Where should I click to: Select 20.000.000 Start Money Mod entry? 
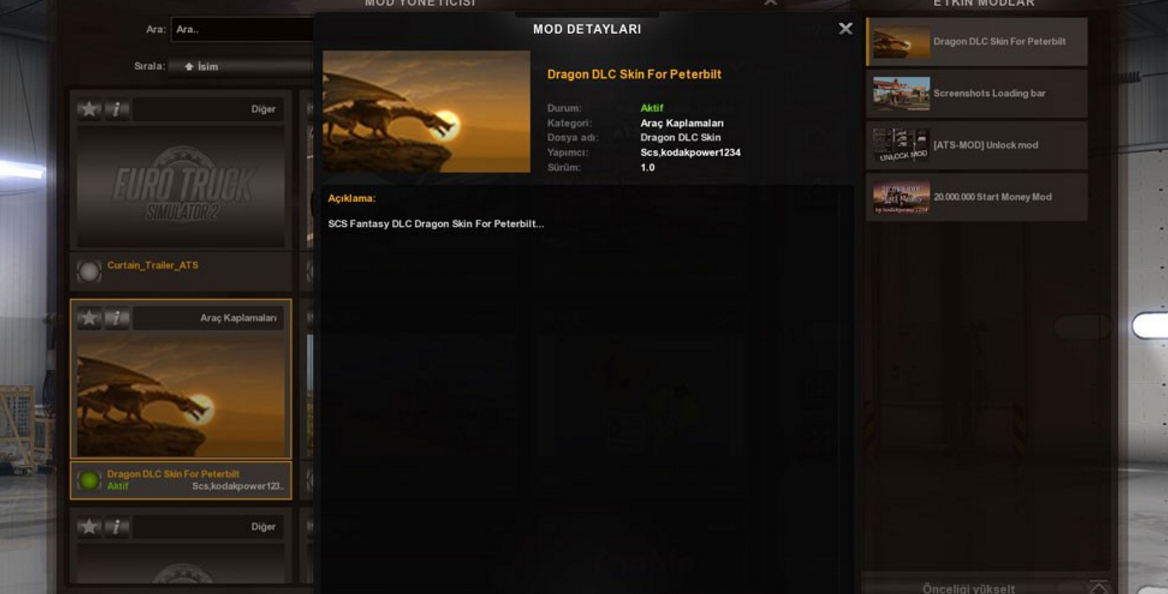[x=977, y=197]
